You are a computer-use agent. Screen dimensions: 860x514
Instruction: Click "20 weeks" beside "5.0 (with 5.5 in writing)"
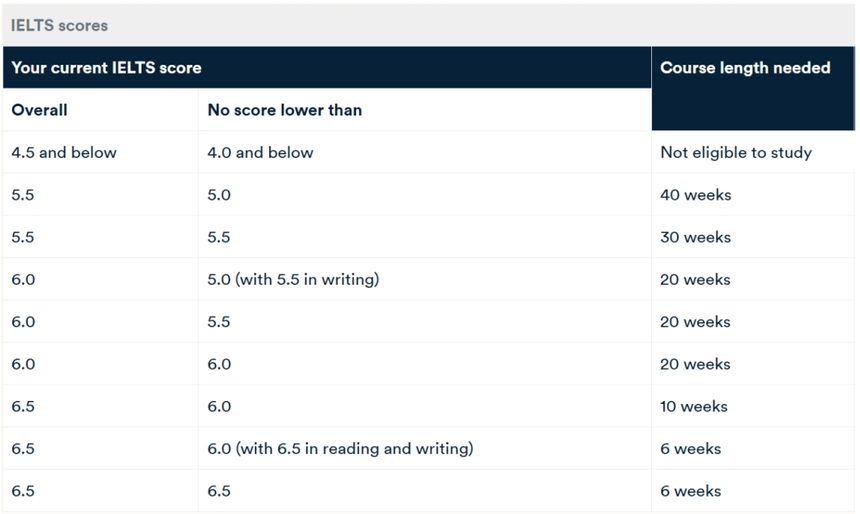click(695, 280)
